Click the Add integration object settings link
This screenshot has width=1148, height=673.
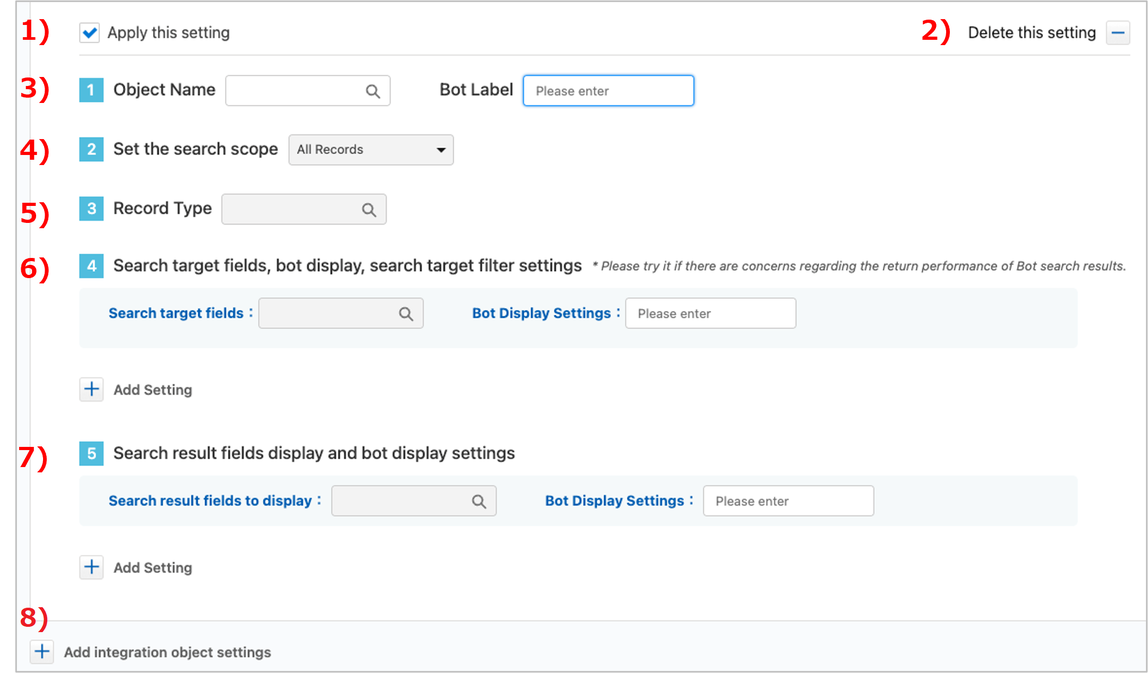pos(167,653)
